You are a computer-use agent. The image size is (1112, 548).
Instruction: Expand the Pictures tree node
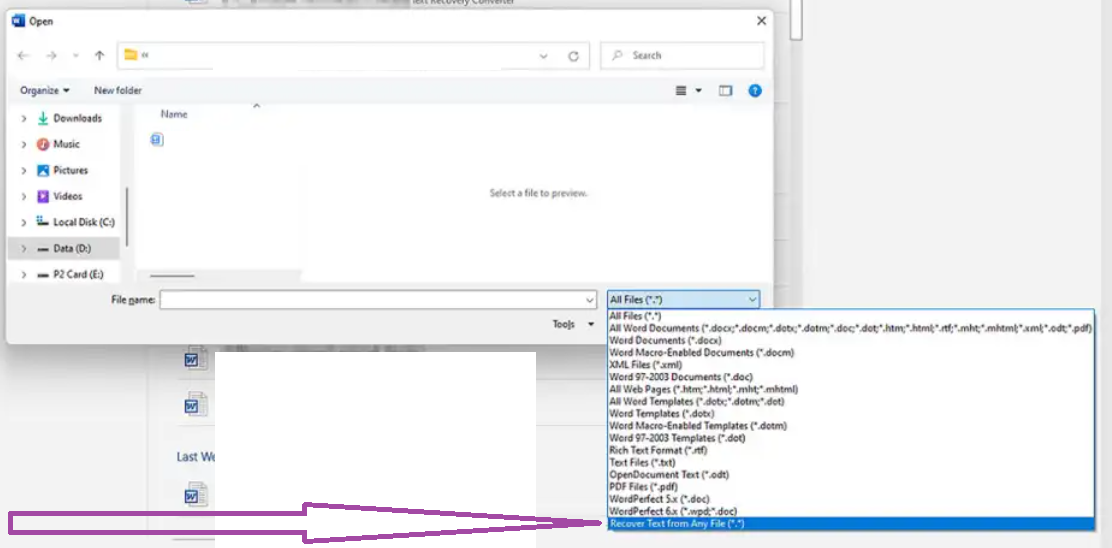(24, 170)
